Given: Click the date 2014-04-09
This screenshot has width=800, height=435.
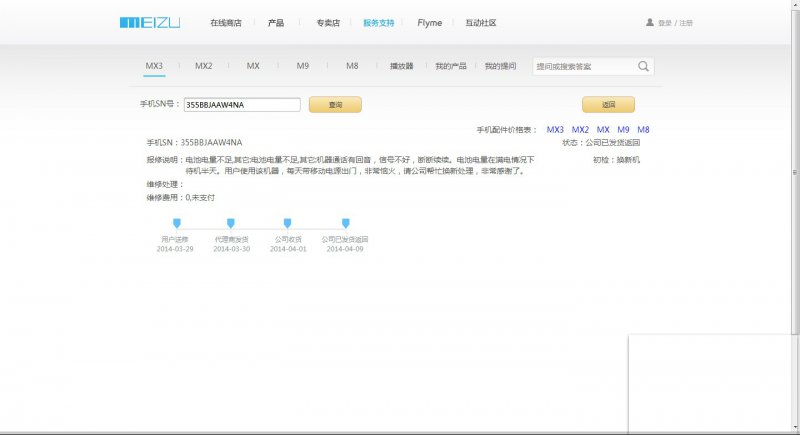Looking at the screenshot, I should pyautogui.click(x=345, y=249).
